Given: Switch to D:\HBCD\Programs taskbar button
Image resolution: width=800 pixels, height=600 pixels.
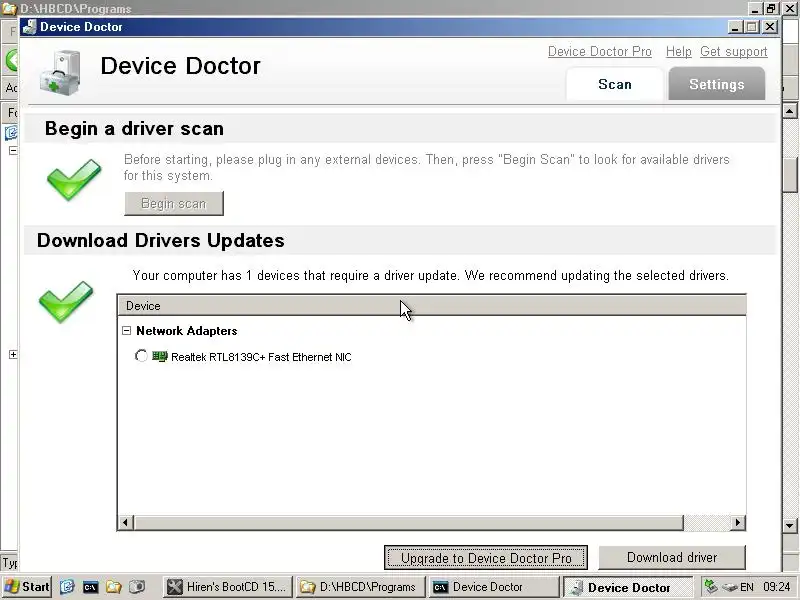Looking at the screenshot, I should point(360,587).
